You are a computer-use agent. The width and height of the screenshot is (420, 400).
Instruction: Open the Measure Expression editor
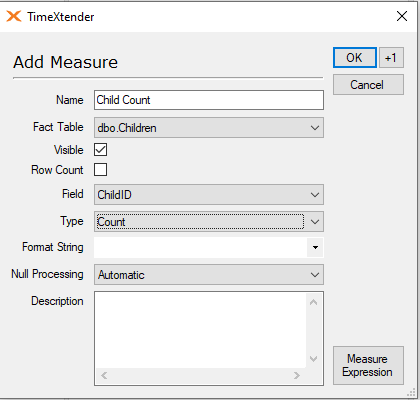[368, 365]
